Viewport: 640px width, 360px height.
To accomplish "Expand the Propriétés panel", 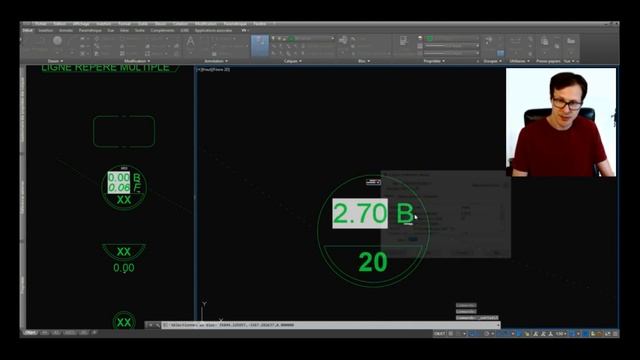I will tap(434, 61).
